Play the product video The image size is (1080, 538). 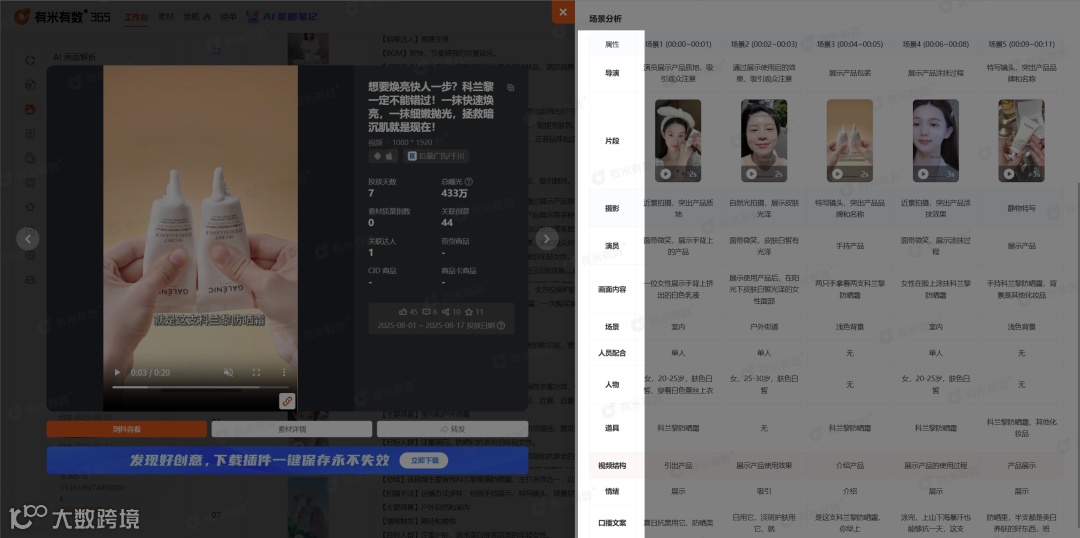point(117,373)
